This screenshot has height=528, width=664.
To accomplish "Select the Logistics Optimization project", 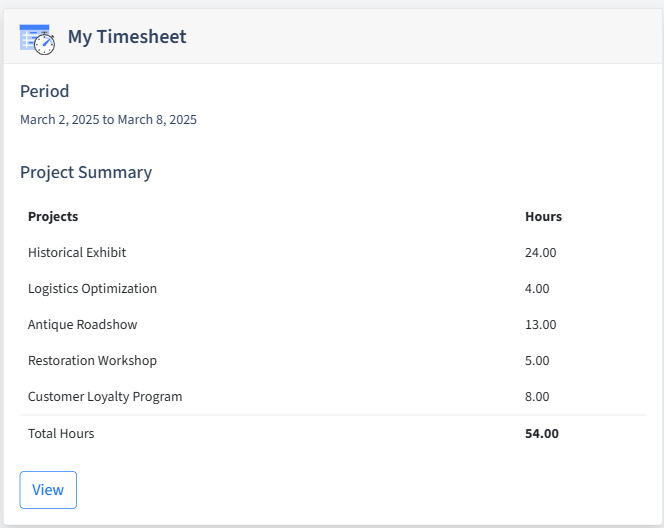I will [92, 288].
